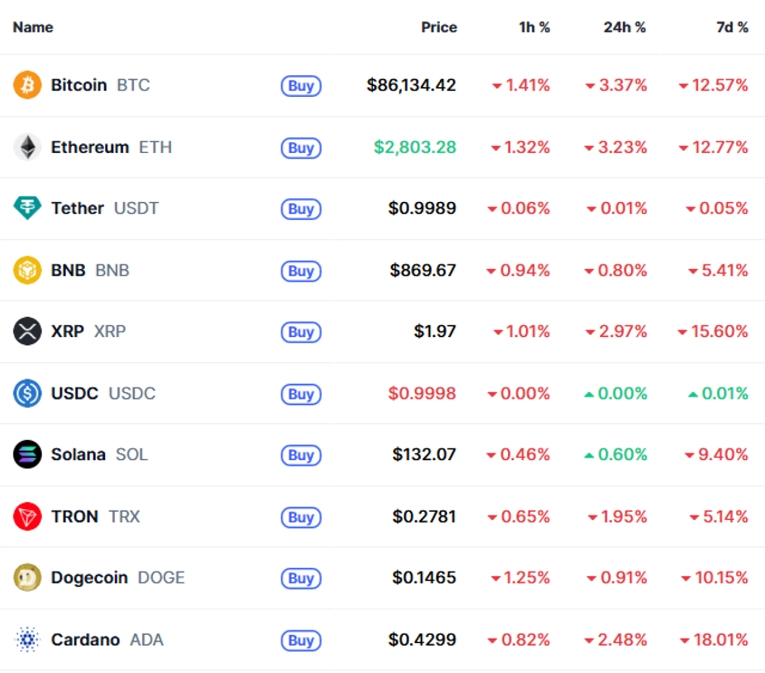Screen dimensions: 765x673
Task: Click the Dogecoin logo icon
Action: pos(27,577)
